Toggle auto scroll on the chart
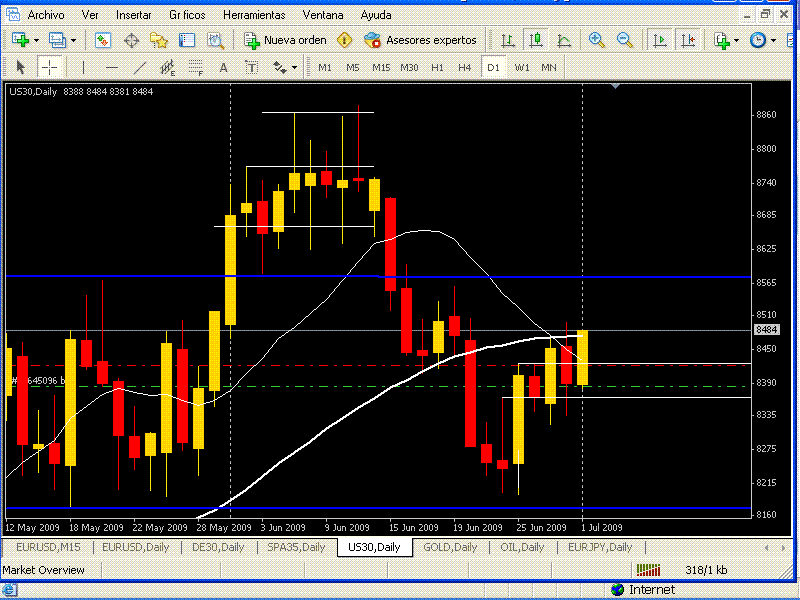800x600 pixels. (660, 40)
